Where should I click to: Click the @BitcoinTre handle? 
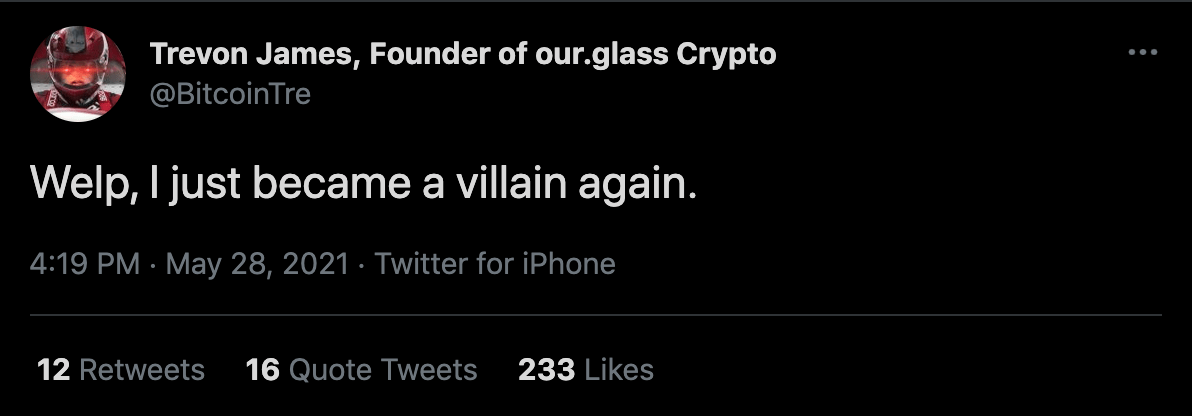(x=230, y=94)
